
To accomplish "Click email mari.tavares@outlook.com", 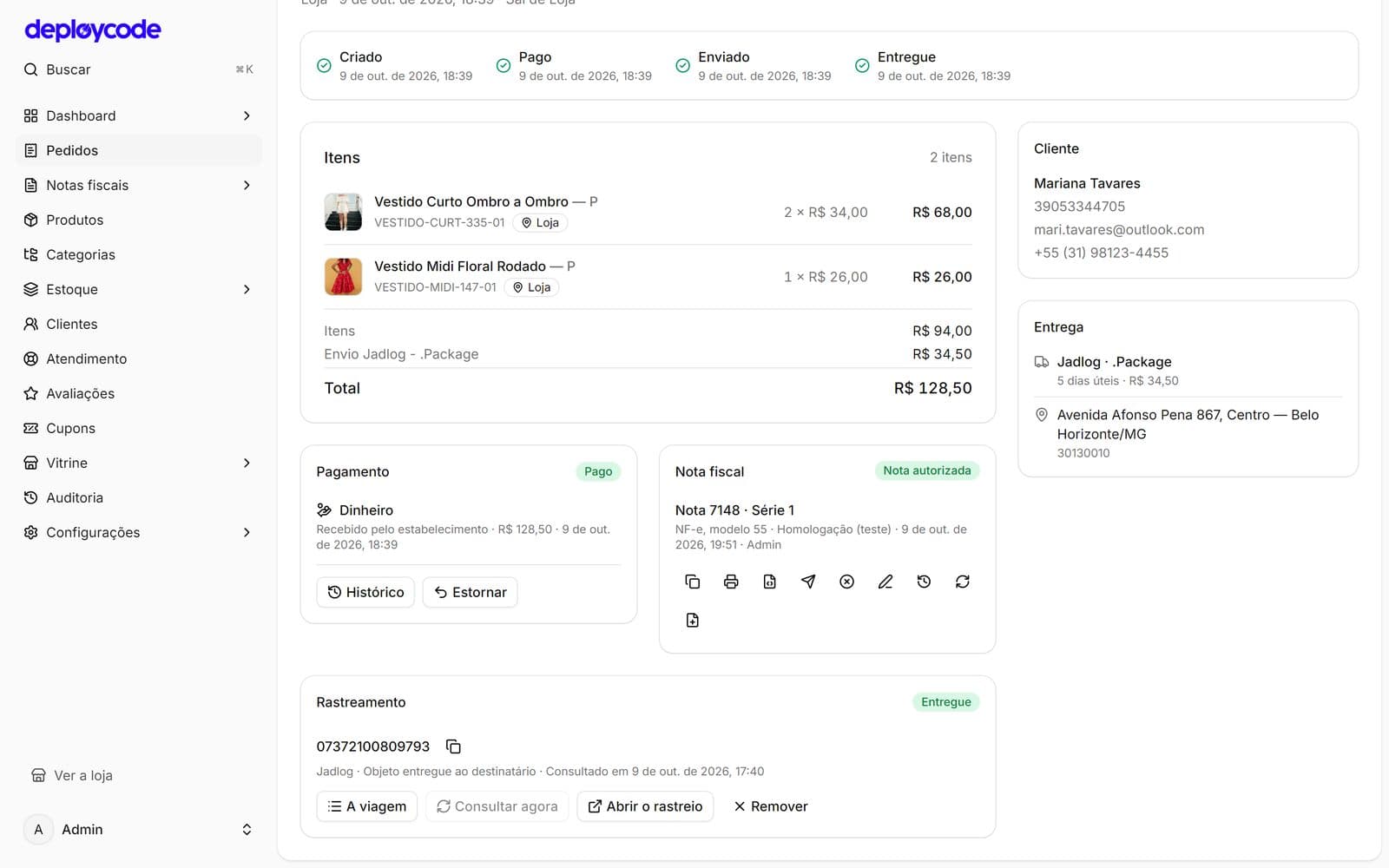I will [x=1119, y=230].
